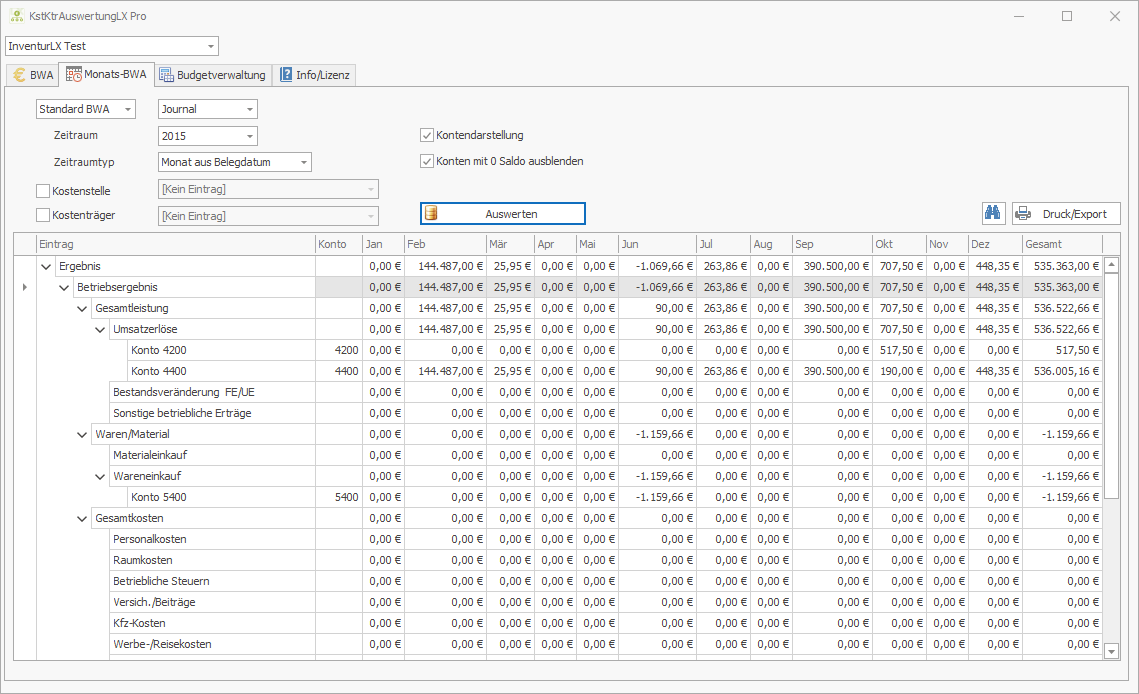Click the scroll down arrow of the table
Screen dimensions: 1139x694
pos(1111,651)
